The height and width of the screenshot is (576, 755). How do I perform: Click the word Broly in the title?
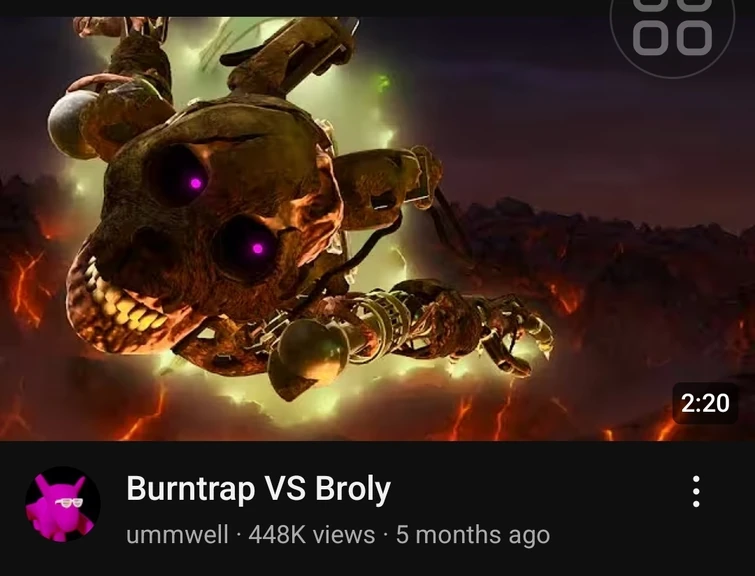coord(353,488)
